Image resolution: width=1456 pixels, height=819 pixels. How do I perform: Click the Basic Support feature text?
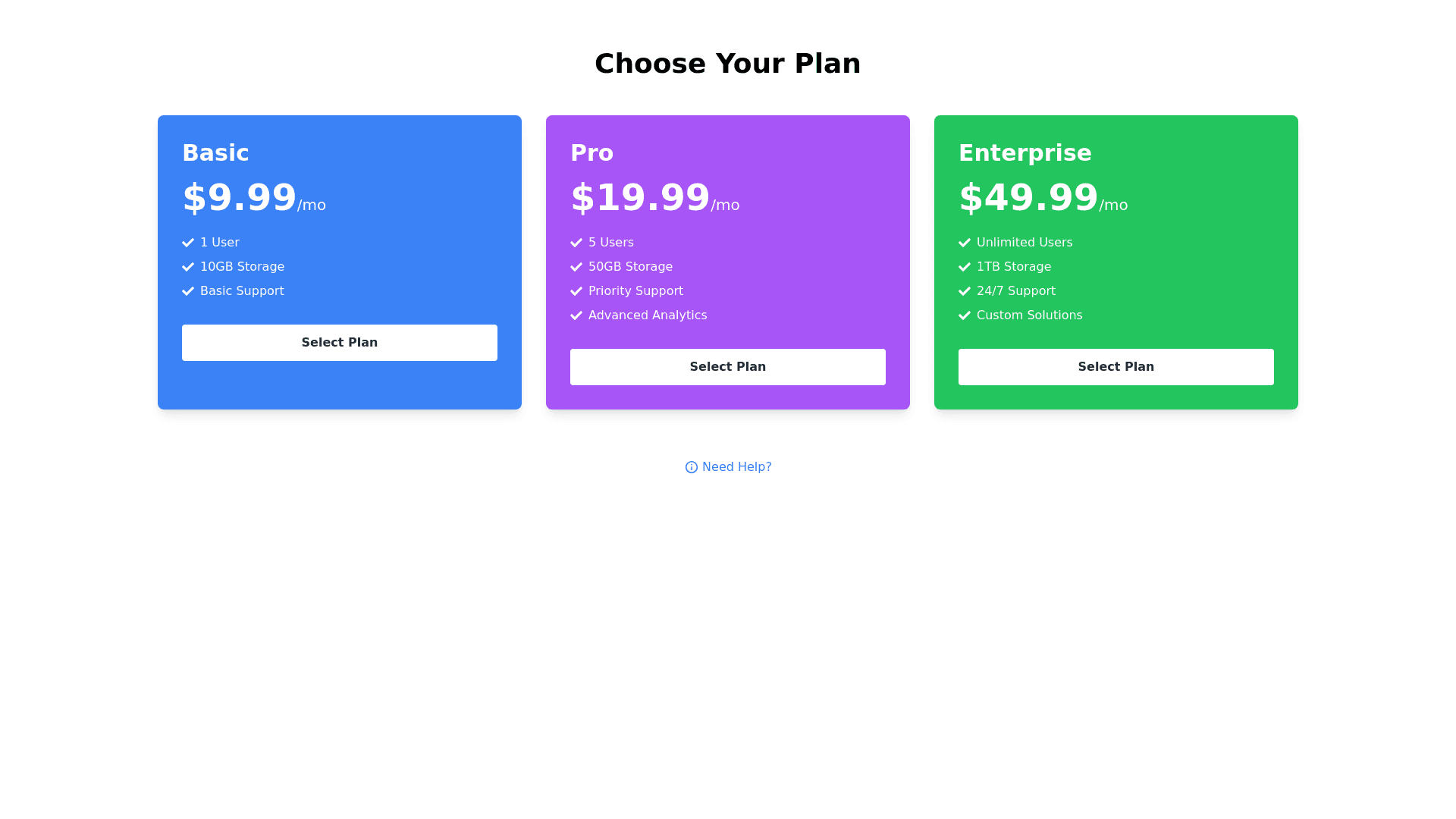pyautogui.click(x=242, y=291)
